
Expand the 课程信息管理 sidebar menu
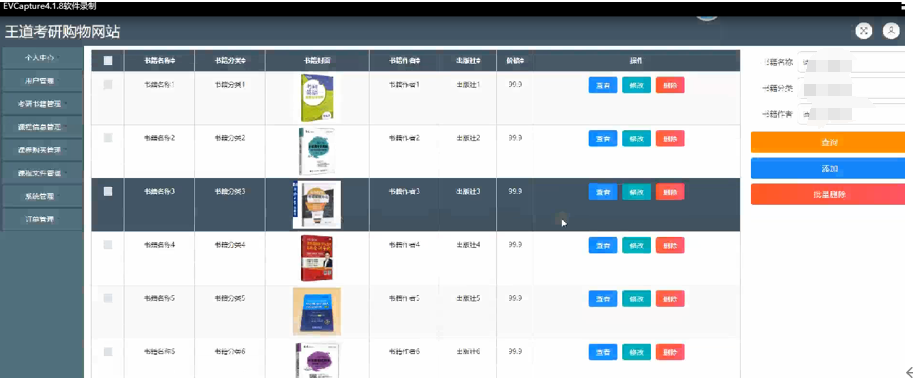tap(42, 126)
